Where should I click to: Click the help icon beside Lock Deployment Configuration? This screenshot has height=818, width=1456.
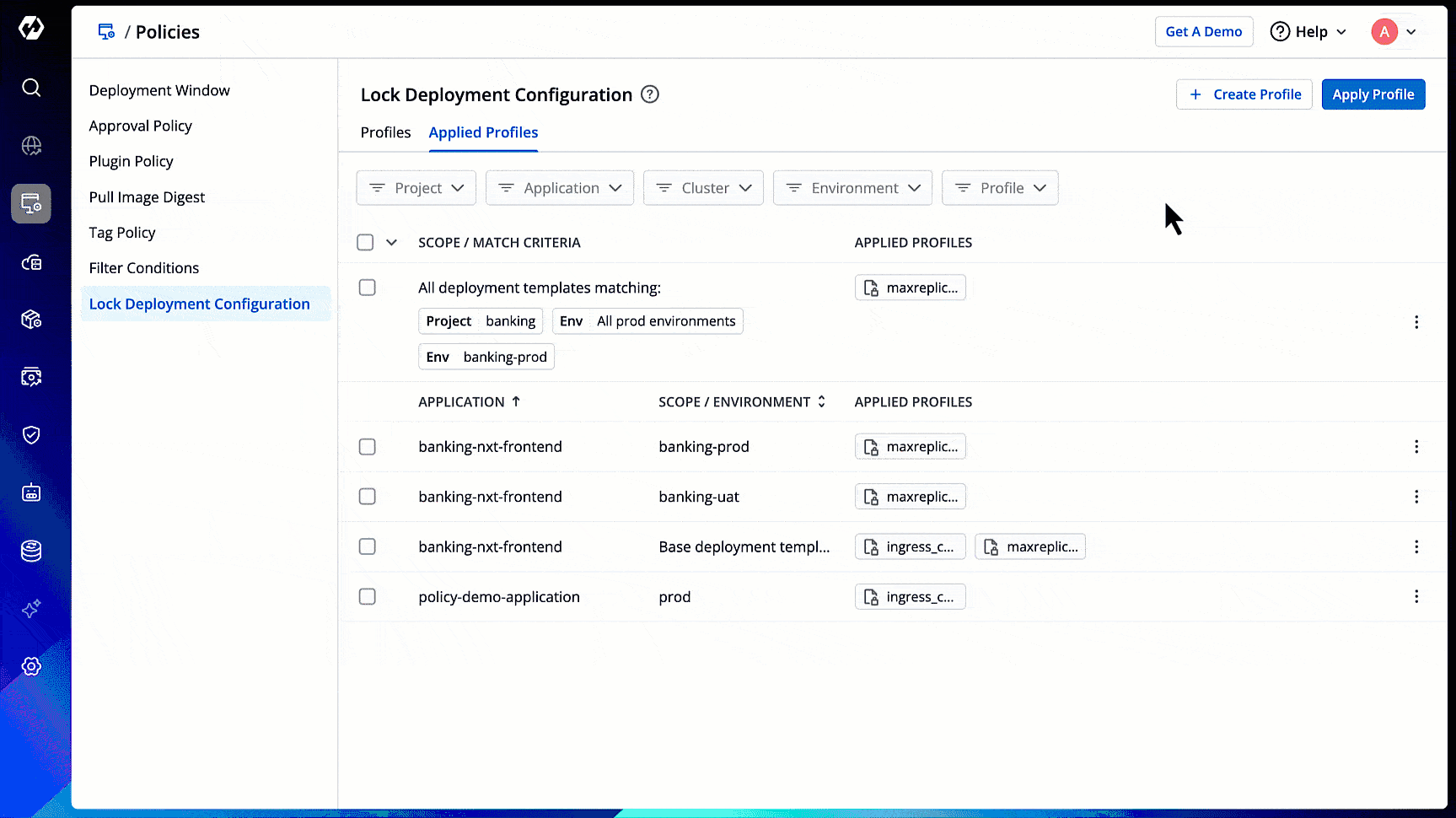pyautogui.click(x=649, y=94)
